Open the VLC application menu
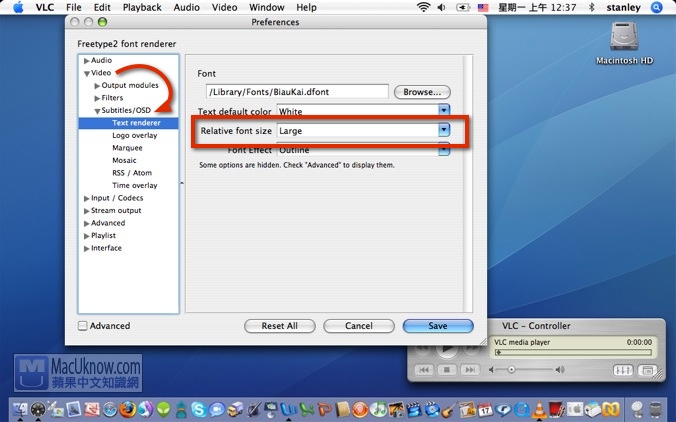Image resolution: width=676 pixels, height=422 pixels. click(x=45, y=7)
